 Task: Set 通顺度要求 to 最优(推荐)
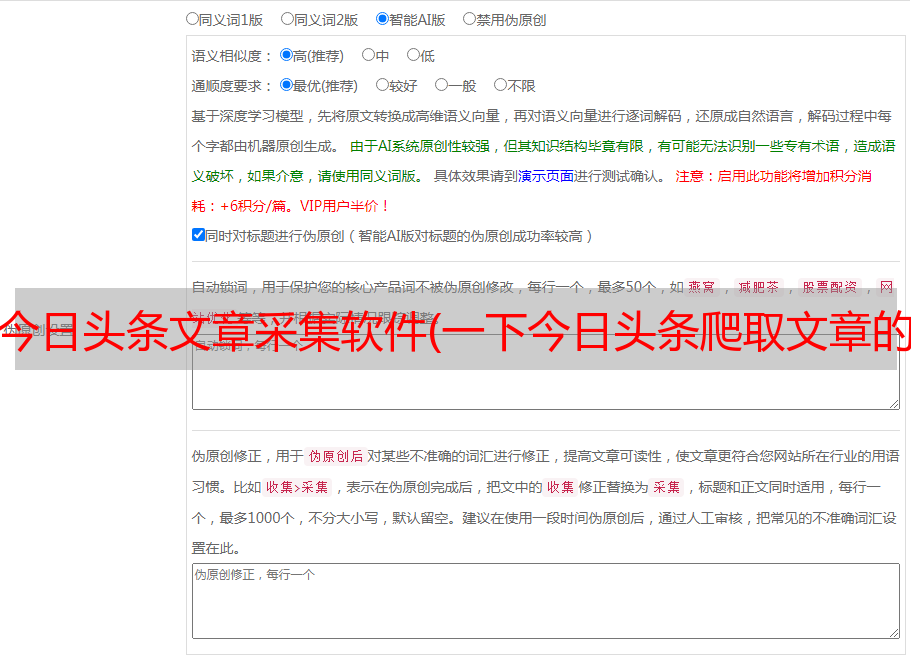pos(286,85)
